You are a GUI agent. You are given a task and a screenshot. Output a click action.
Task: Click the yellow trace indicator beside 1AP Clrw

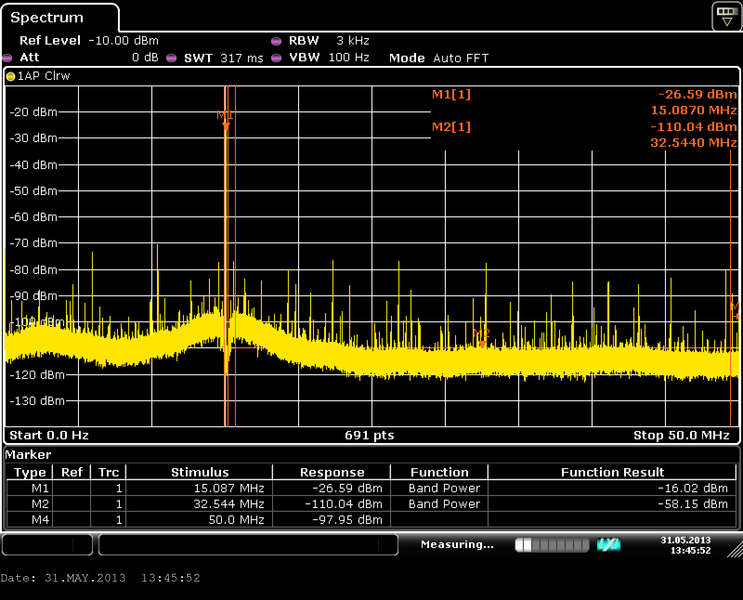pyautogui.click(x=11, y=76)
